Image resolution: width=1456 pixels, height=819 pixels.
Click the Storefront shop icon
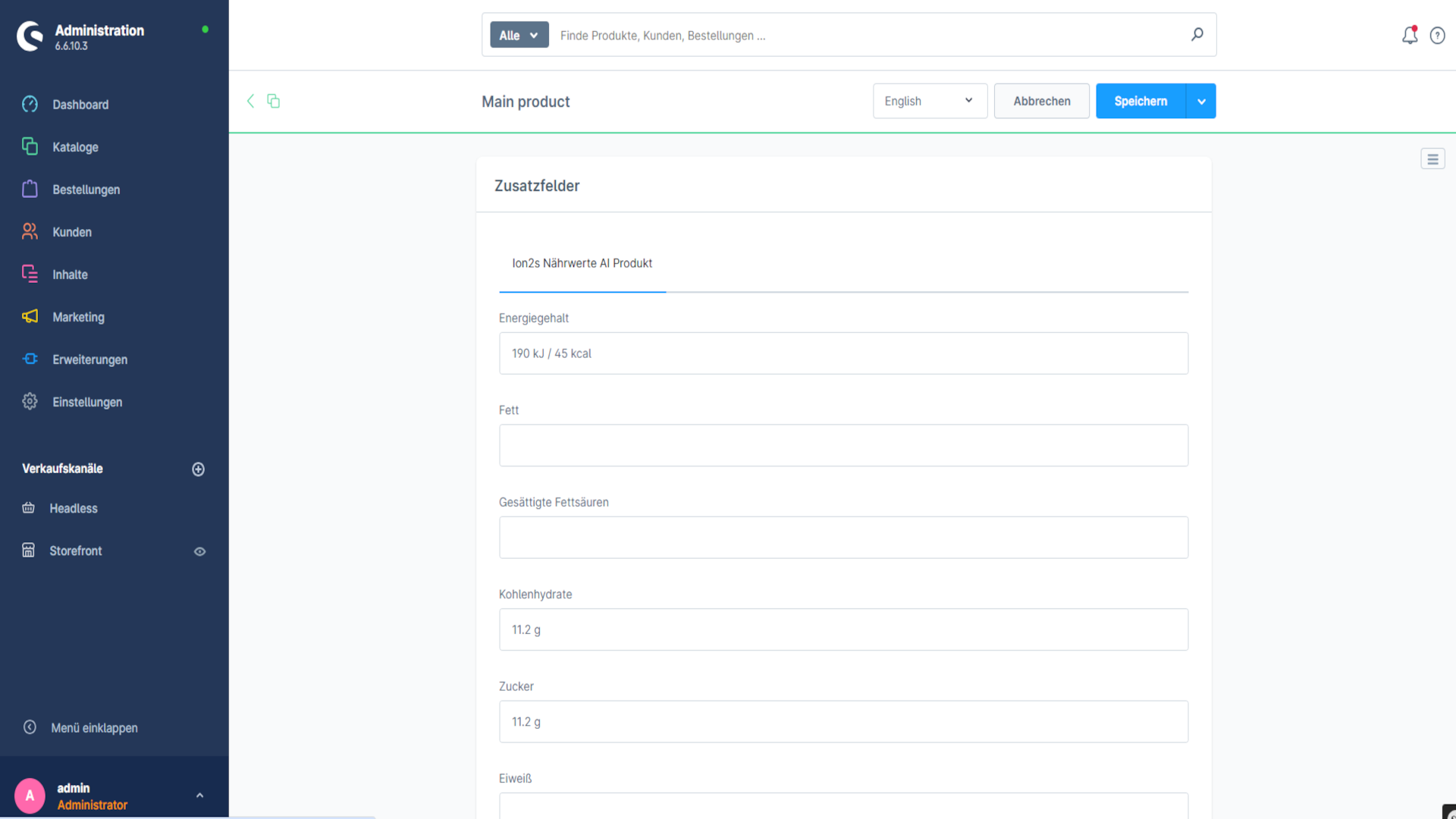point(28,551)
